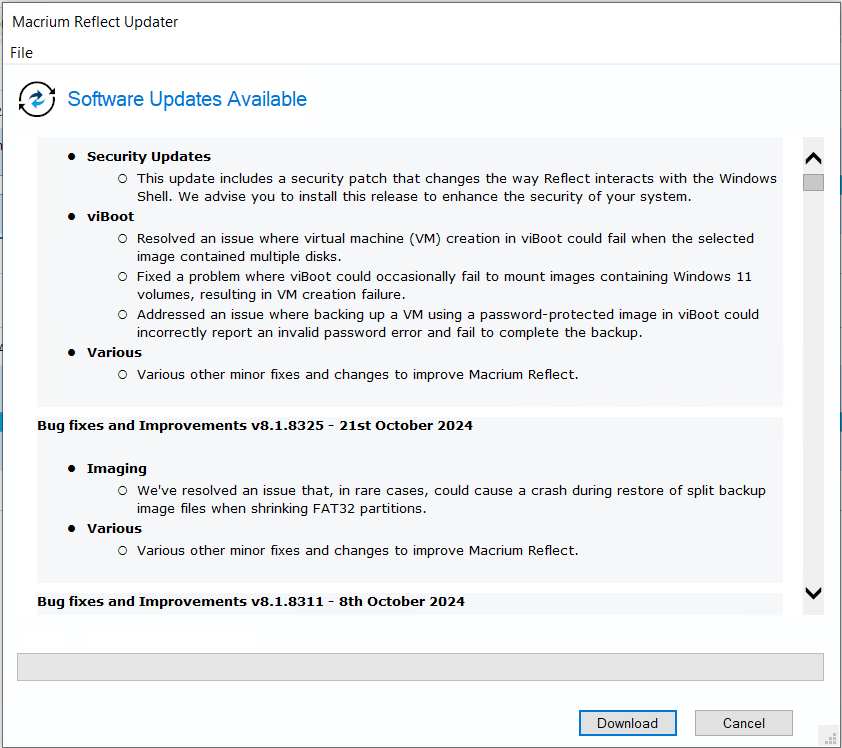Click the Windows Shell security patch note
842x748 pixels.
click(x=456, y=187)
